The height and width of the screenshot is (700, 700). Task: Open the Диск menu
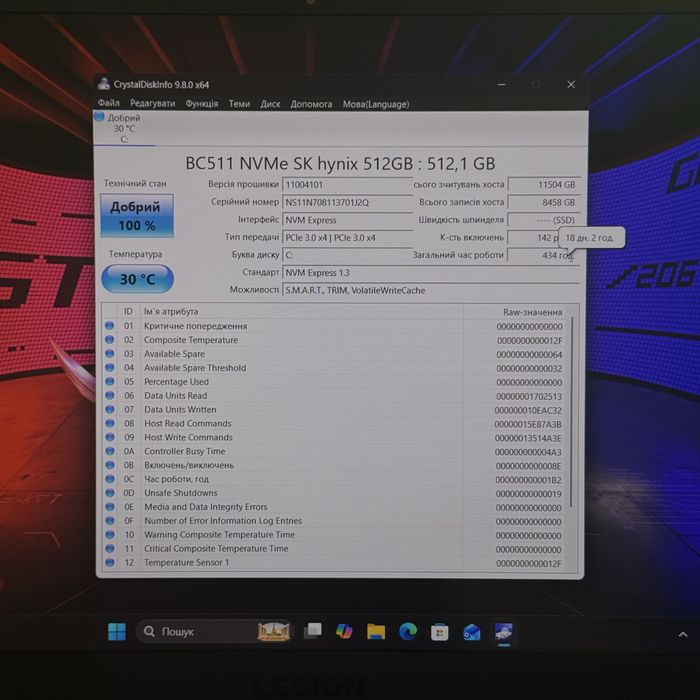tap(270, 104)
